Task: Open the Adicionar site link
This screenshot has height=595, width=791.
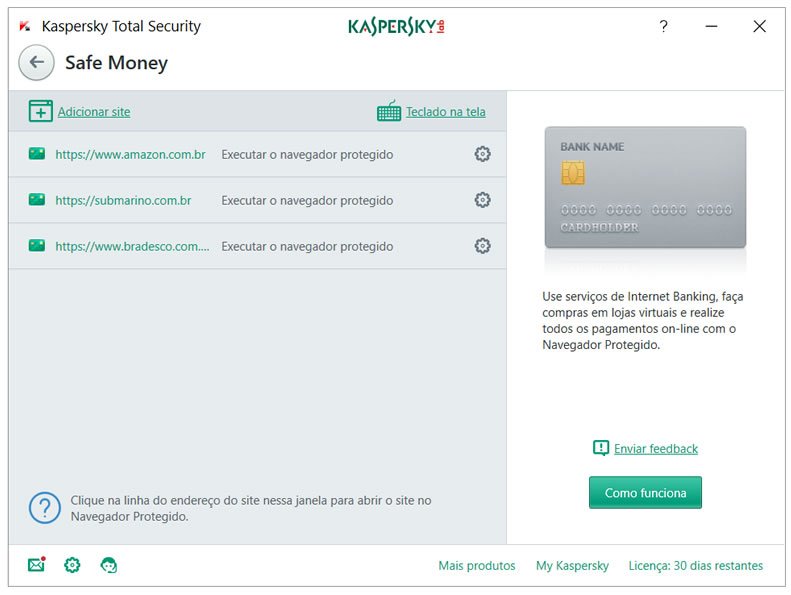Action: click(94, 112)
